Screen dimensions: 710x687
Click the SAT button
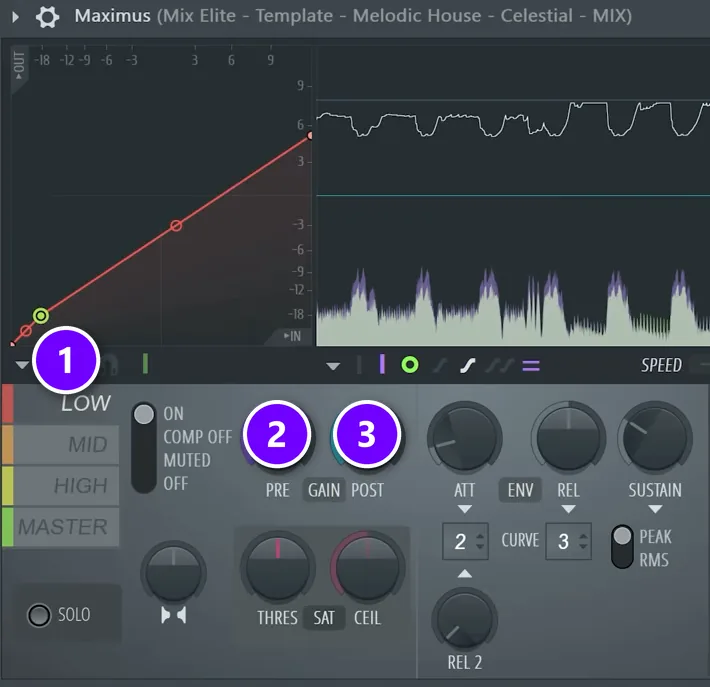coord(324,618)
